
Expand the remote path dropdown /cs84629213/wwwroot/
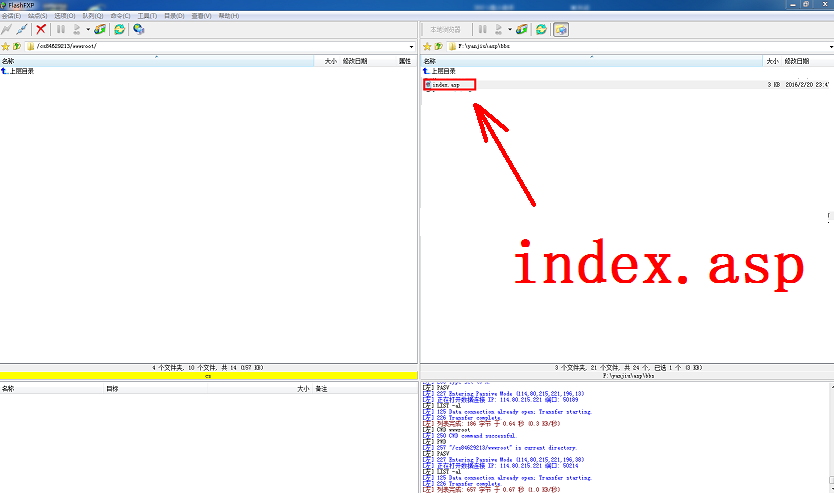[x=411, y=47]
